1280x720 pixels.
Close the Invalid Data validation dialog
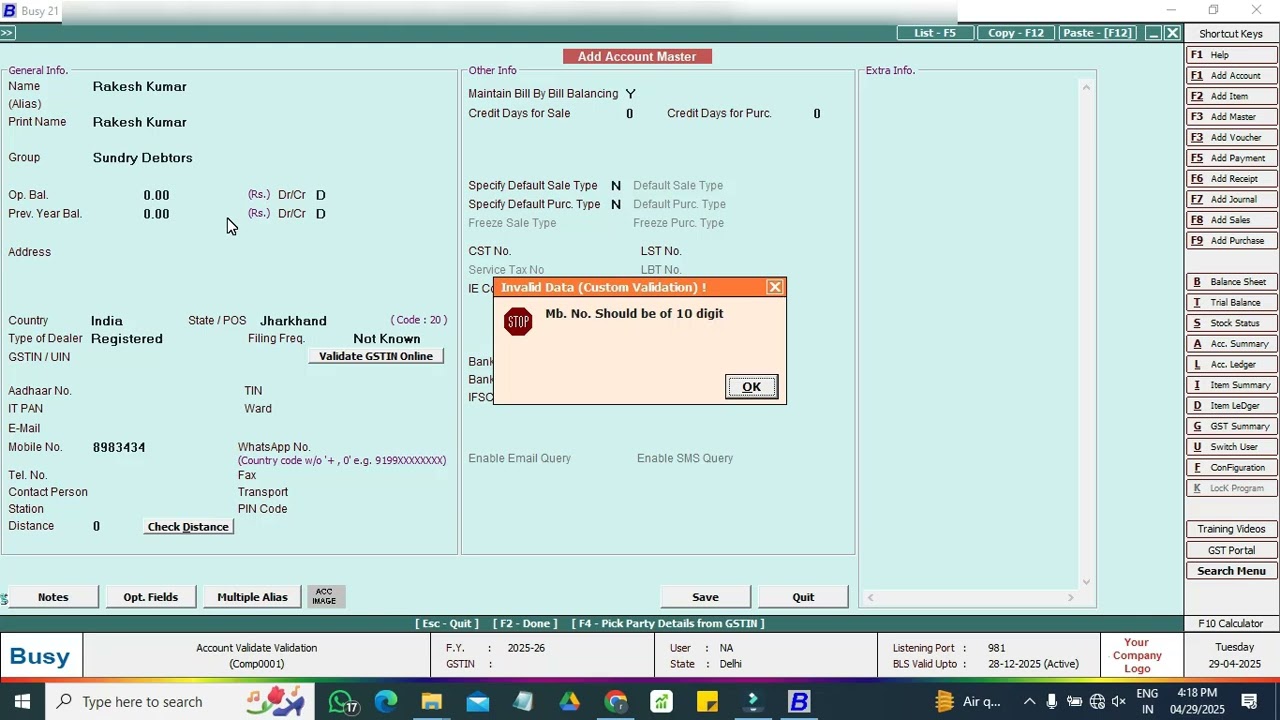point(775,287)
